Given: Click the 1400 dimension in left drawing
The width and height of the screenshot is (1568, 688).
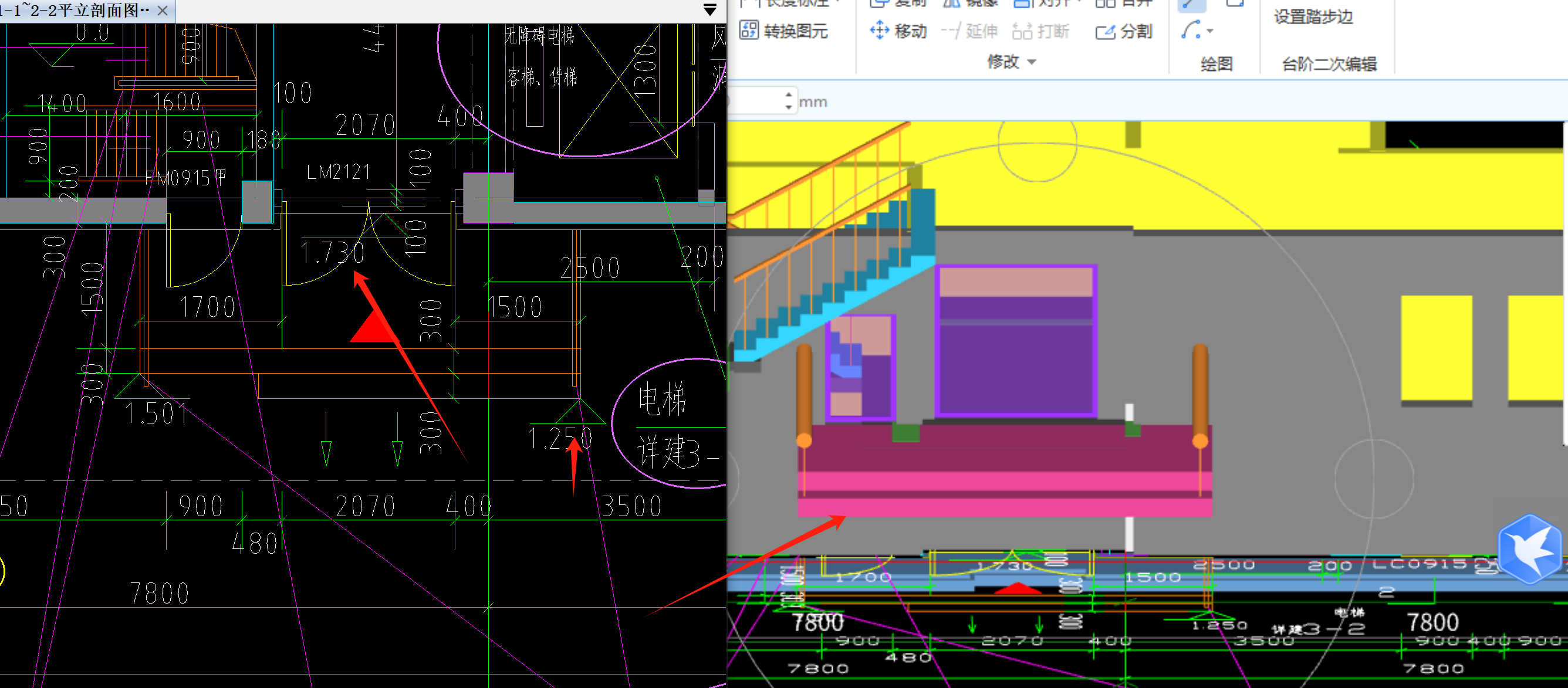Looking at the screenshot, I should [62, 103].
